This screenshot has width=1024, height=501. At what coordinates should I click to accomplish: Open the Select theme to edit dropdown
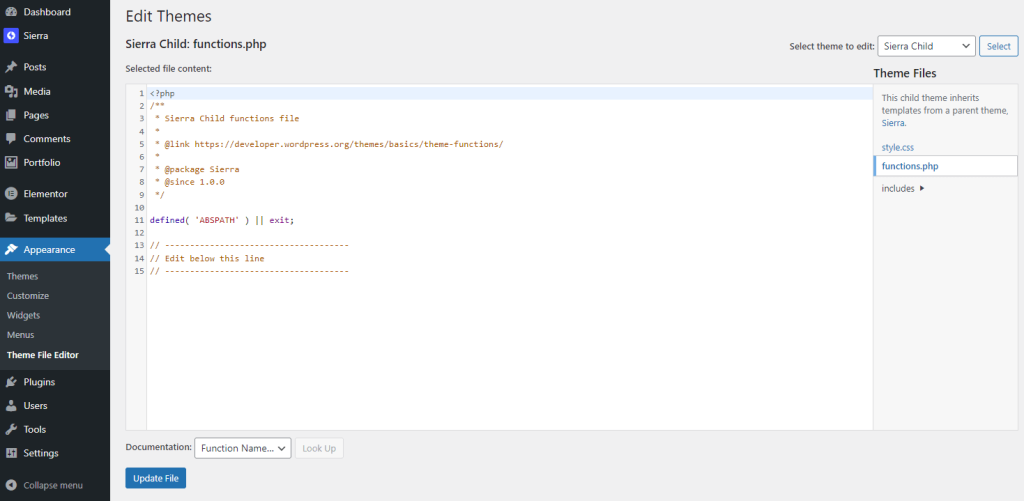(x=926, y=46)
